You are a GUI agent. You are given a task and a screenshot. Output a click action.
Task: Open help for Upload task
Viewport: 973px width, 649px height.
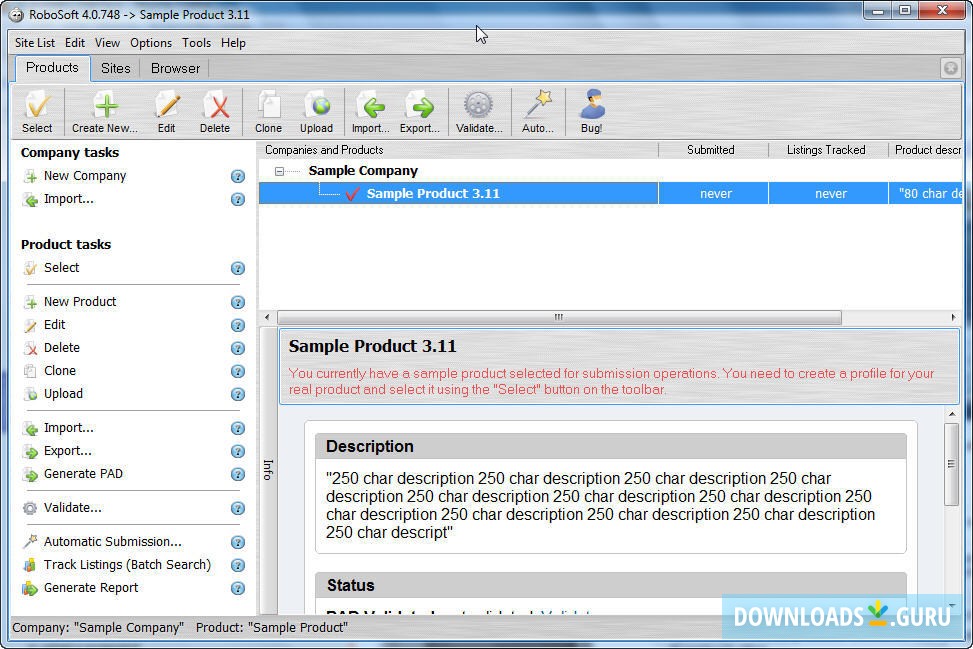pos(238,394)
